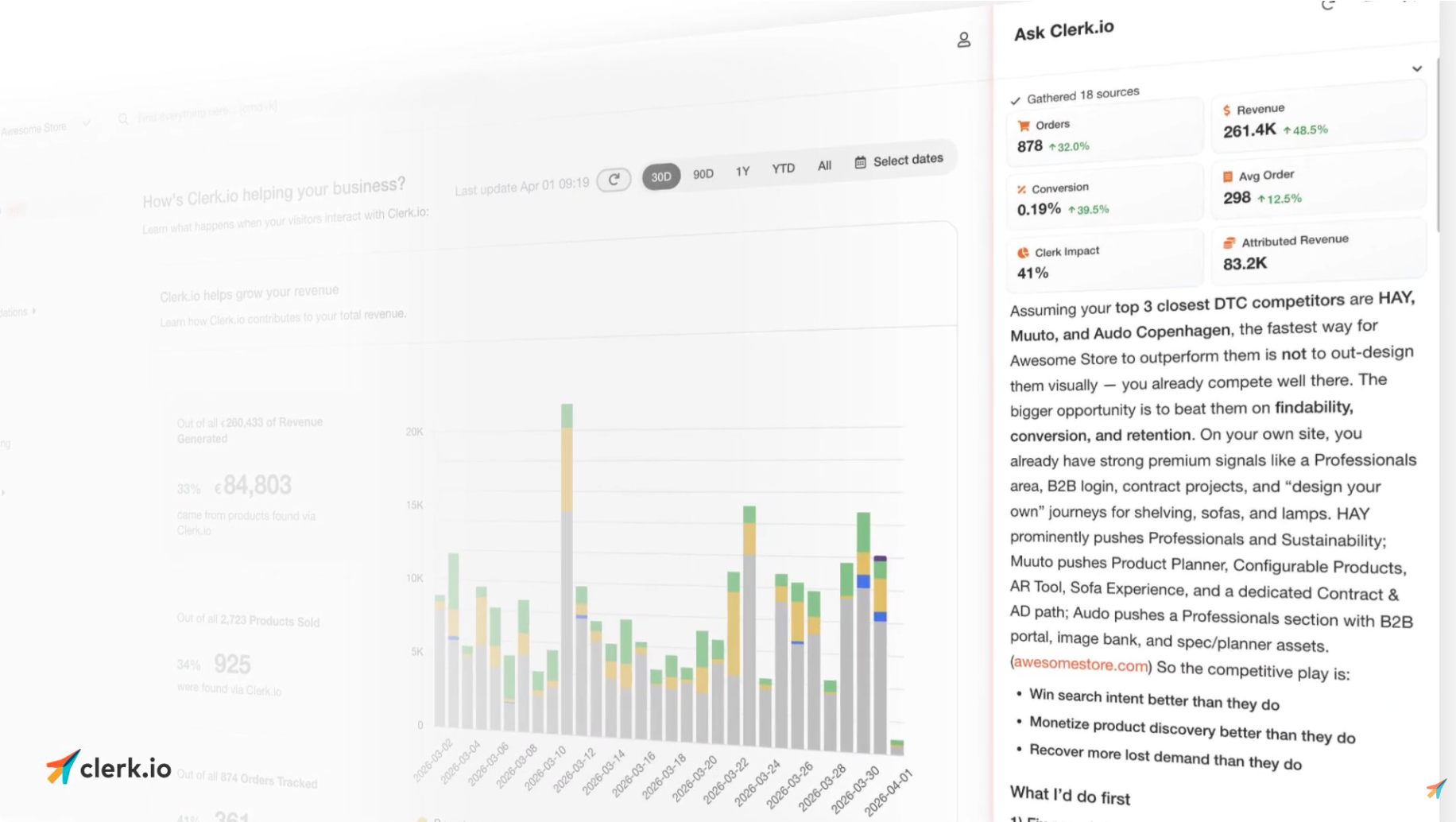1456x822 pixels.
Task: Click the refresh data icon button
Action: pos(614,180)
